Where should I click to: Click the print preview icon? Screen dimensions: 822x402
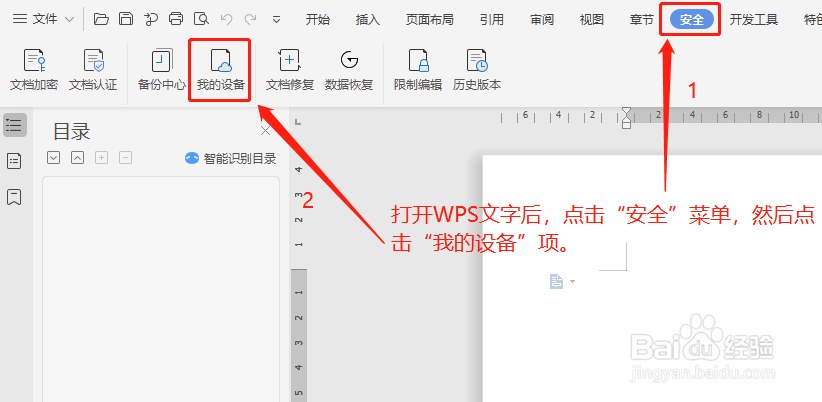pyautogui.click(x=201, y=19)
